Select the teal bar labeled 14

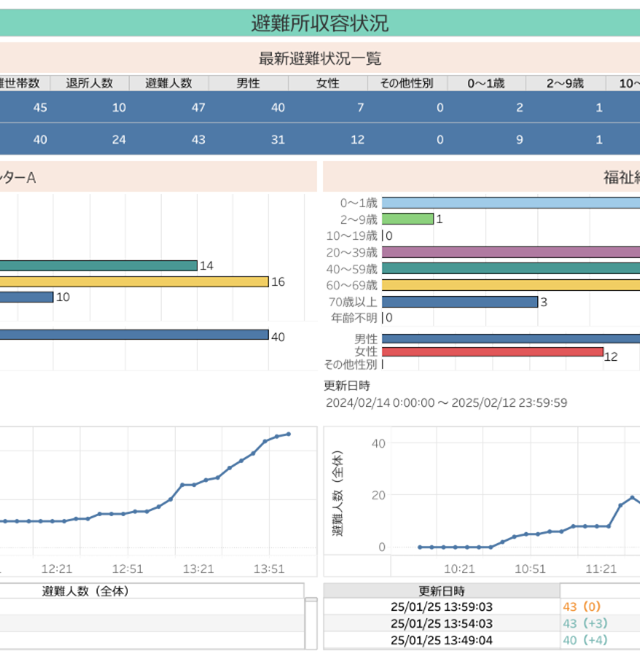click(x=98, y=266)
